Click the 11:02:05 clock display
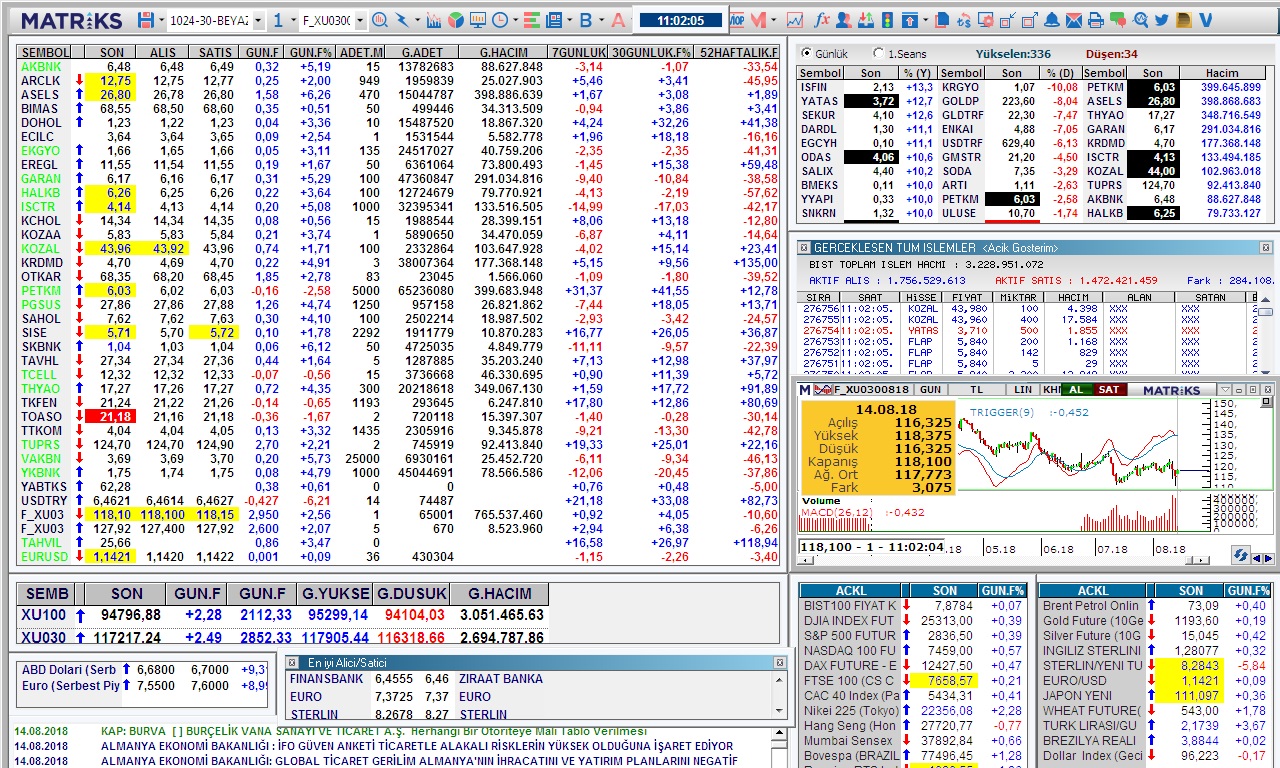 681,20
